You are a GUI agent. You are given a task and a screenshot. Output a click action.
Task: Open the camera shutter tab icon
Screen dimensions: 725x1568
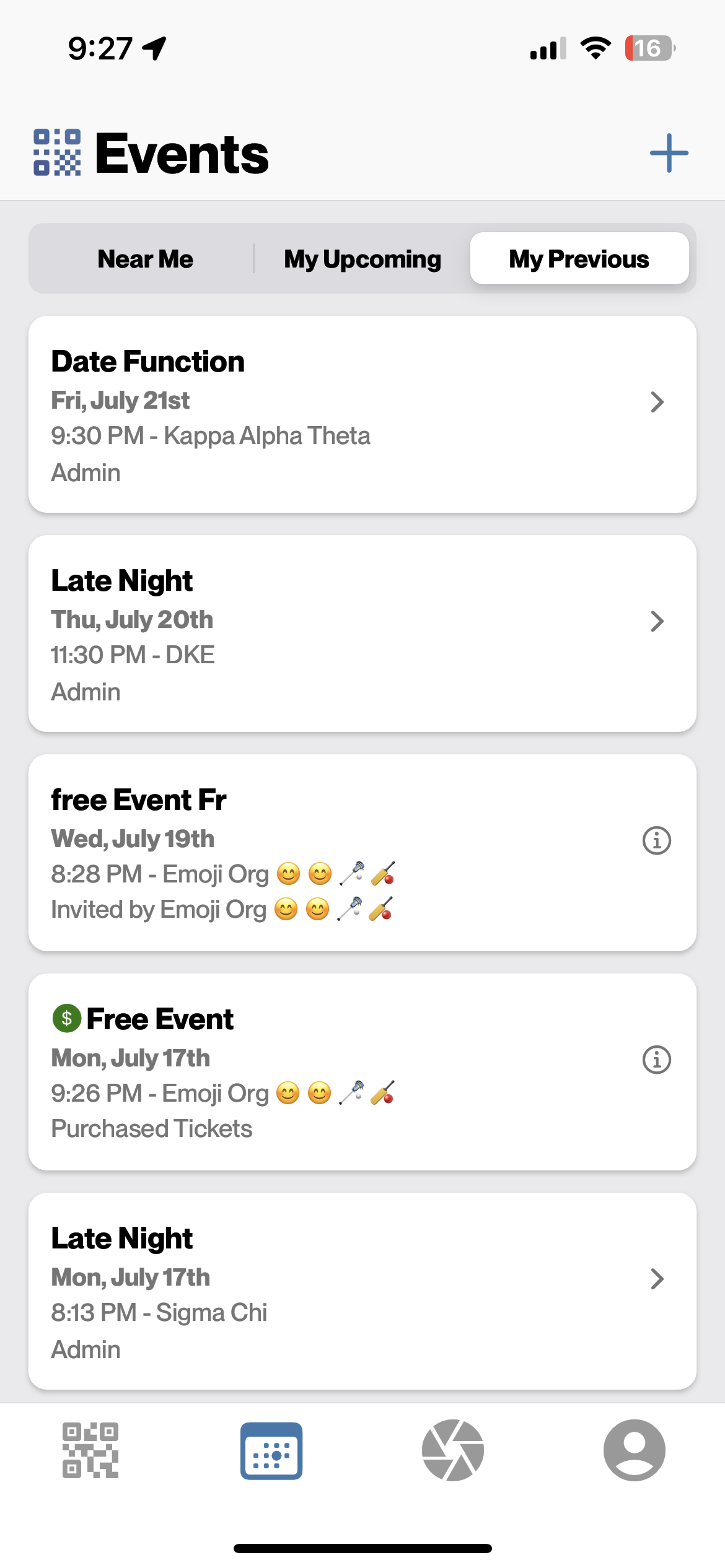tap(453, 1450)
